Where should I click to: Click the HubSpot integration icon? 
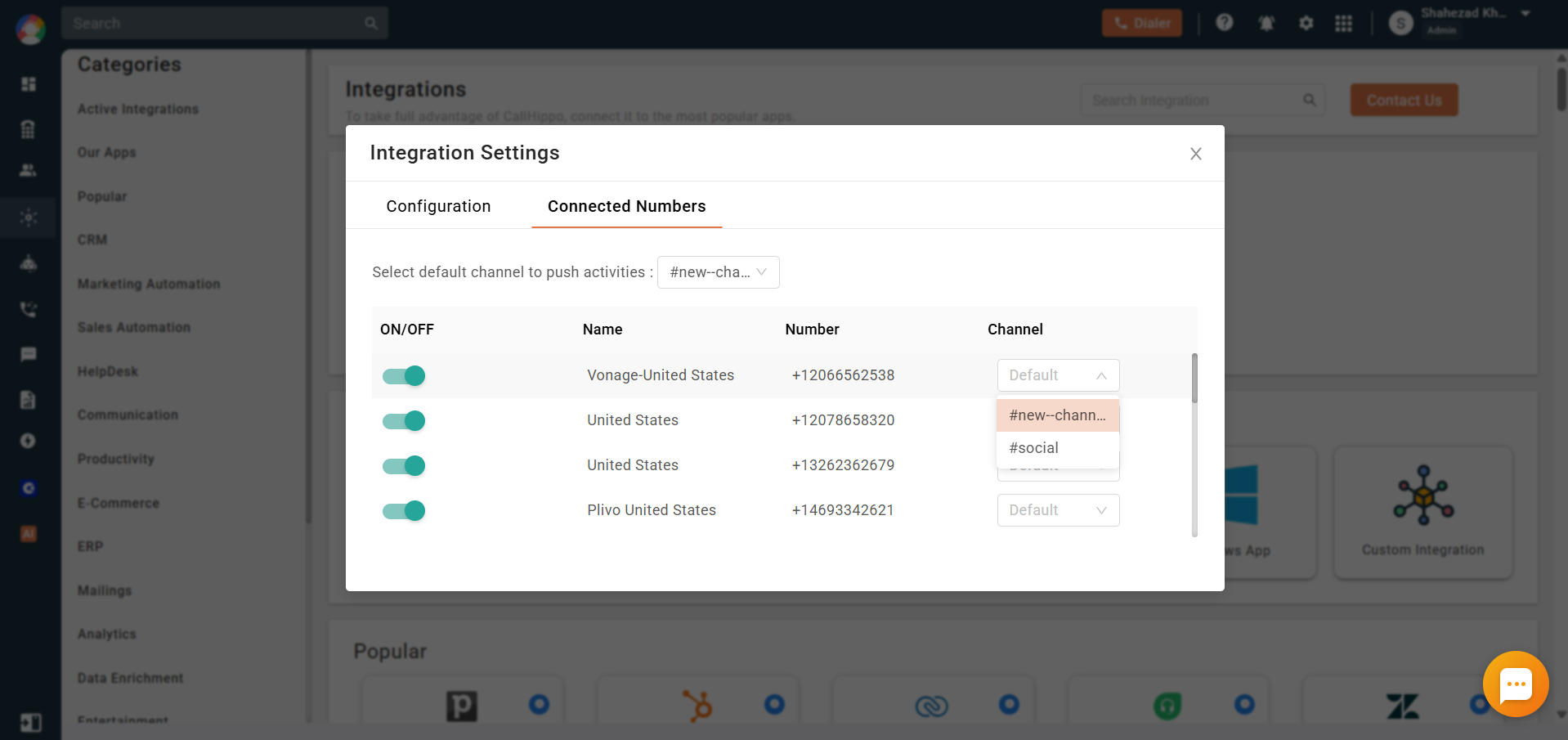tap(698, 705)
